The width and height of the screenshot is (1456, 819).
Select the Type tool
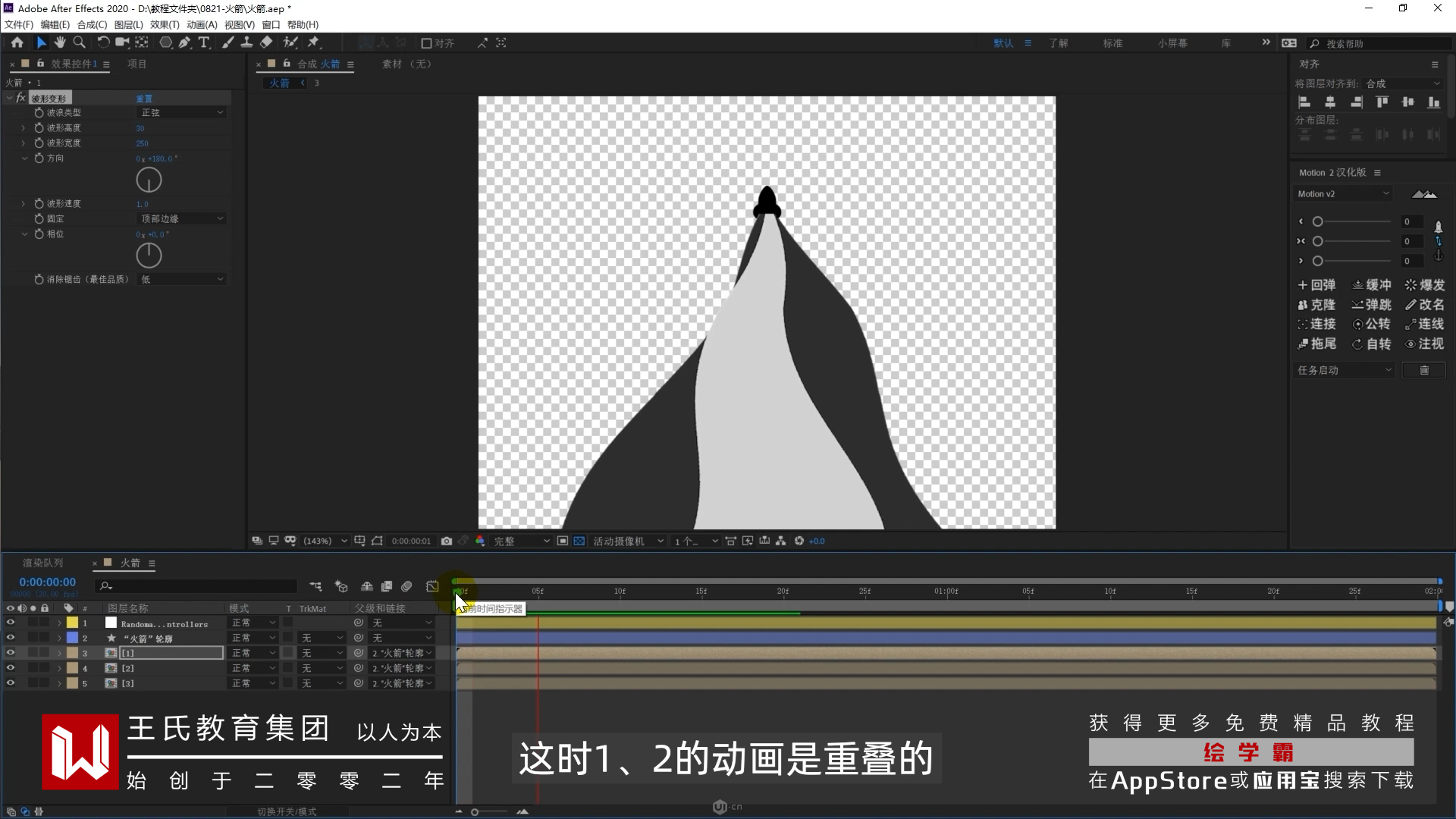pyautogui.click(x=203, y=43)
